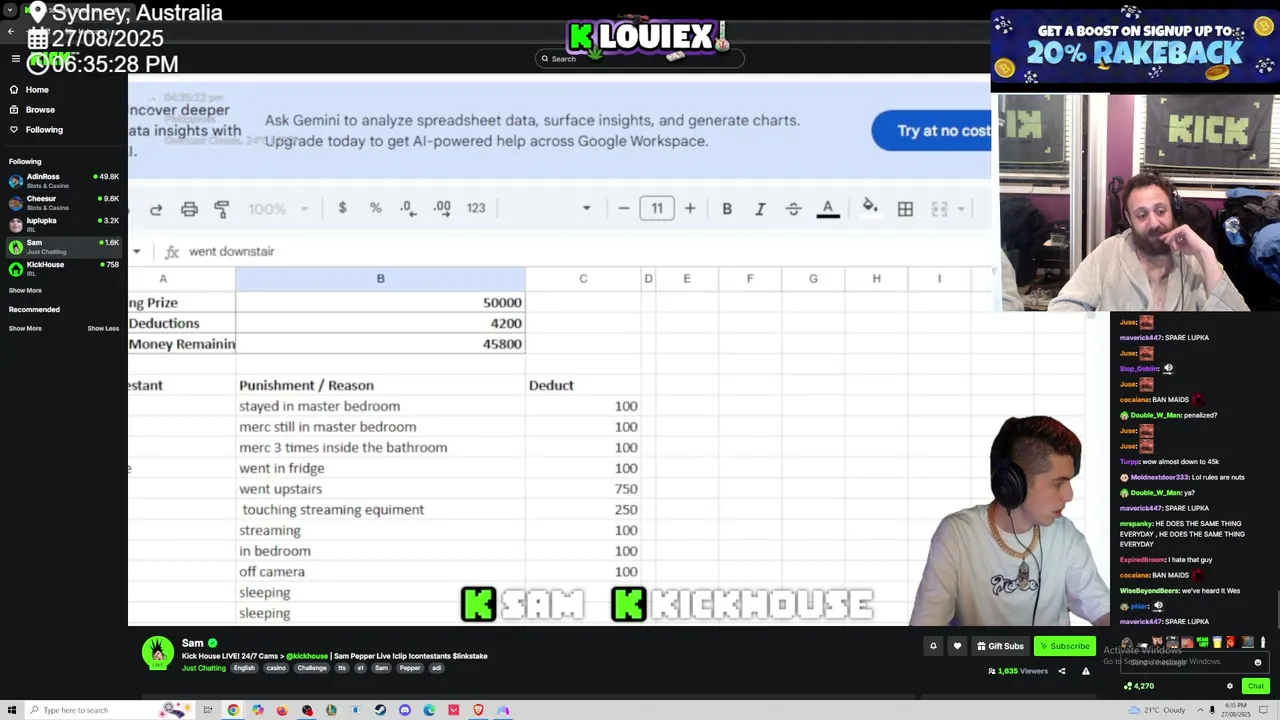This screenshot has width=1280, height=720.
Task: Select column C header
Action: click(583, 278)
